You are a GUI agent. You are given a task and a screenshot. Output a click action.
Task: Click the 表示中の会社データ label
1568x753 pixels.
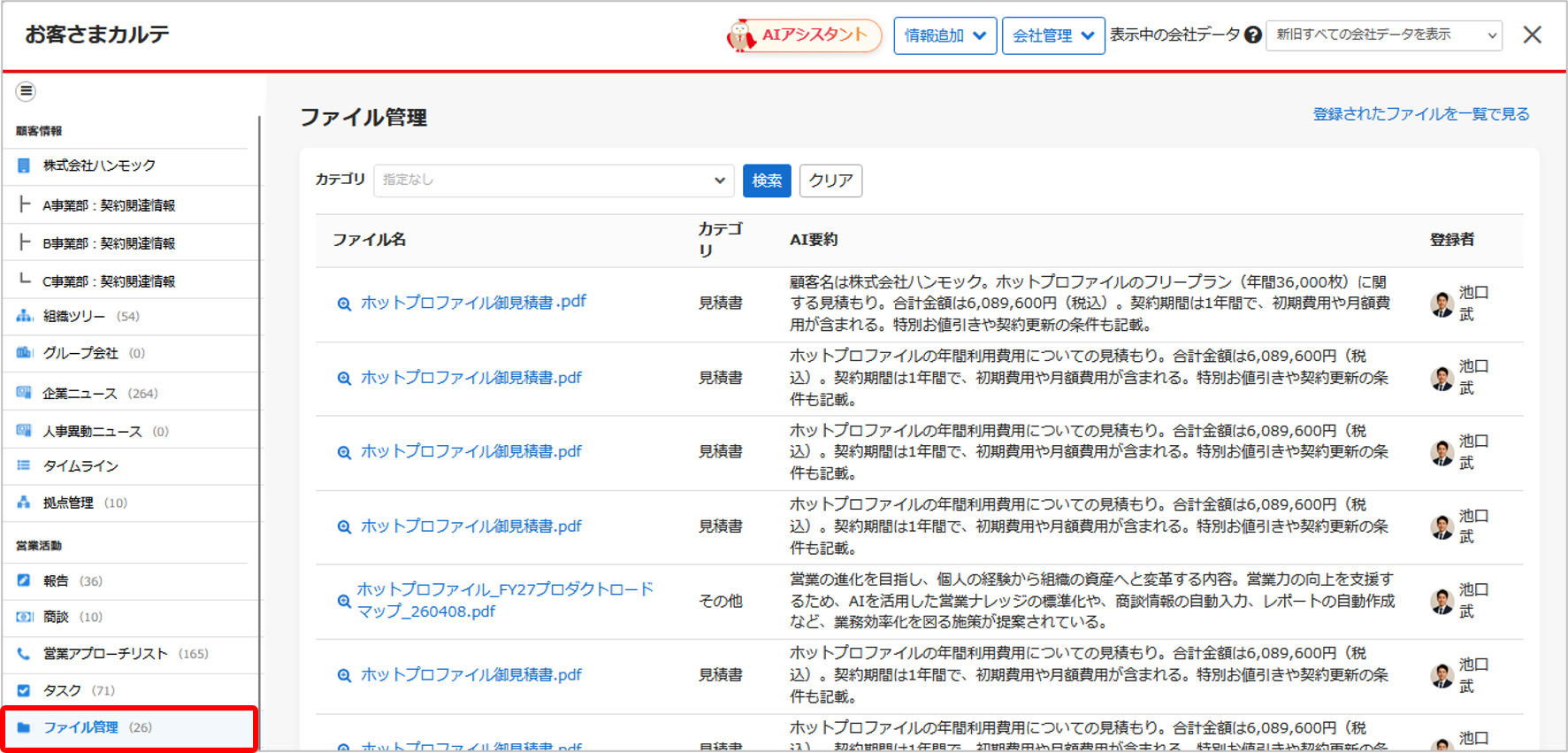point(1174,35)
